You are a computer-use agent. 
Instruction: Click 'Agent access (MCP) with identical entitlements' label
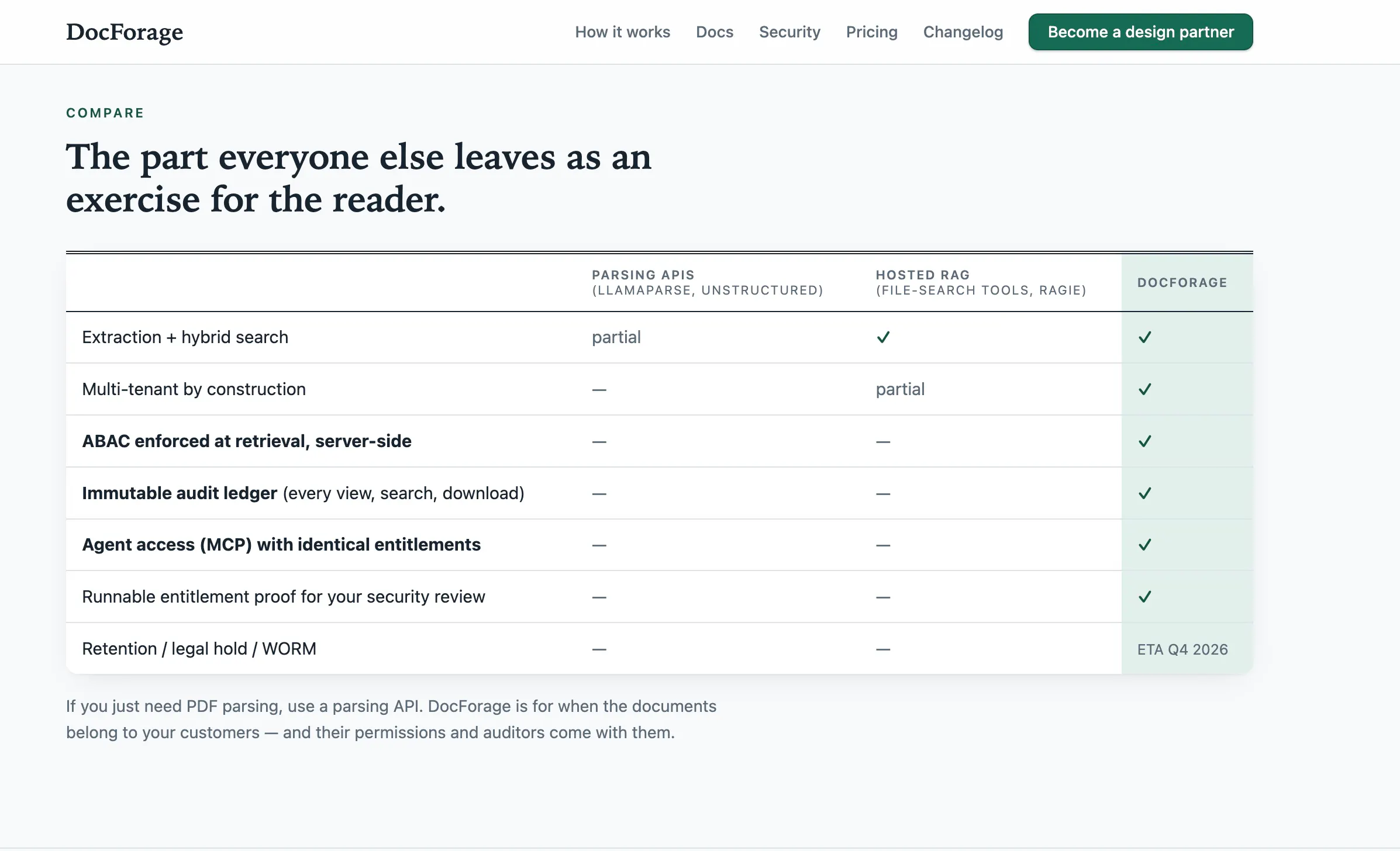coord(281,545)
